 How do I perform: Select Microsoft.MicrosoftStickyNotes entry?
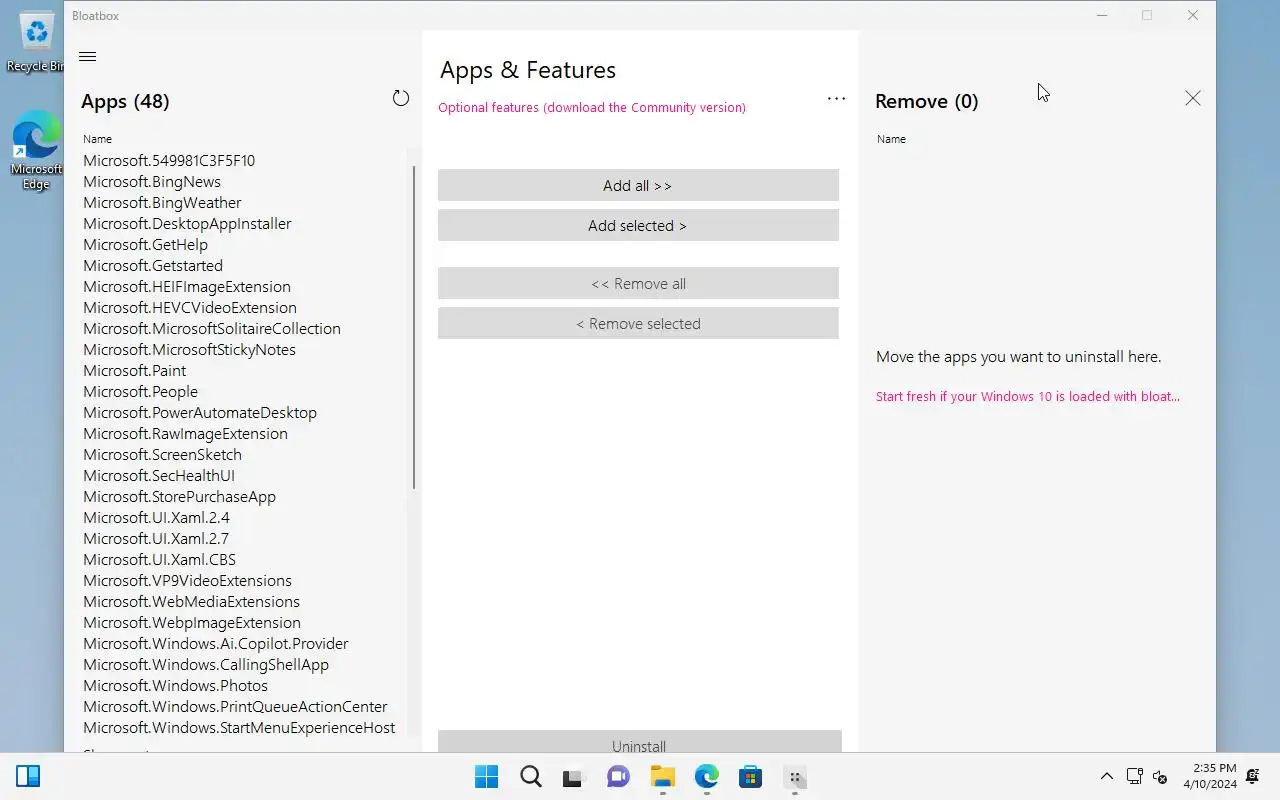click(189, 349)
